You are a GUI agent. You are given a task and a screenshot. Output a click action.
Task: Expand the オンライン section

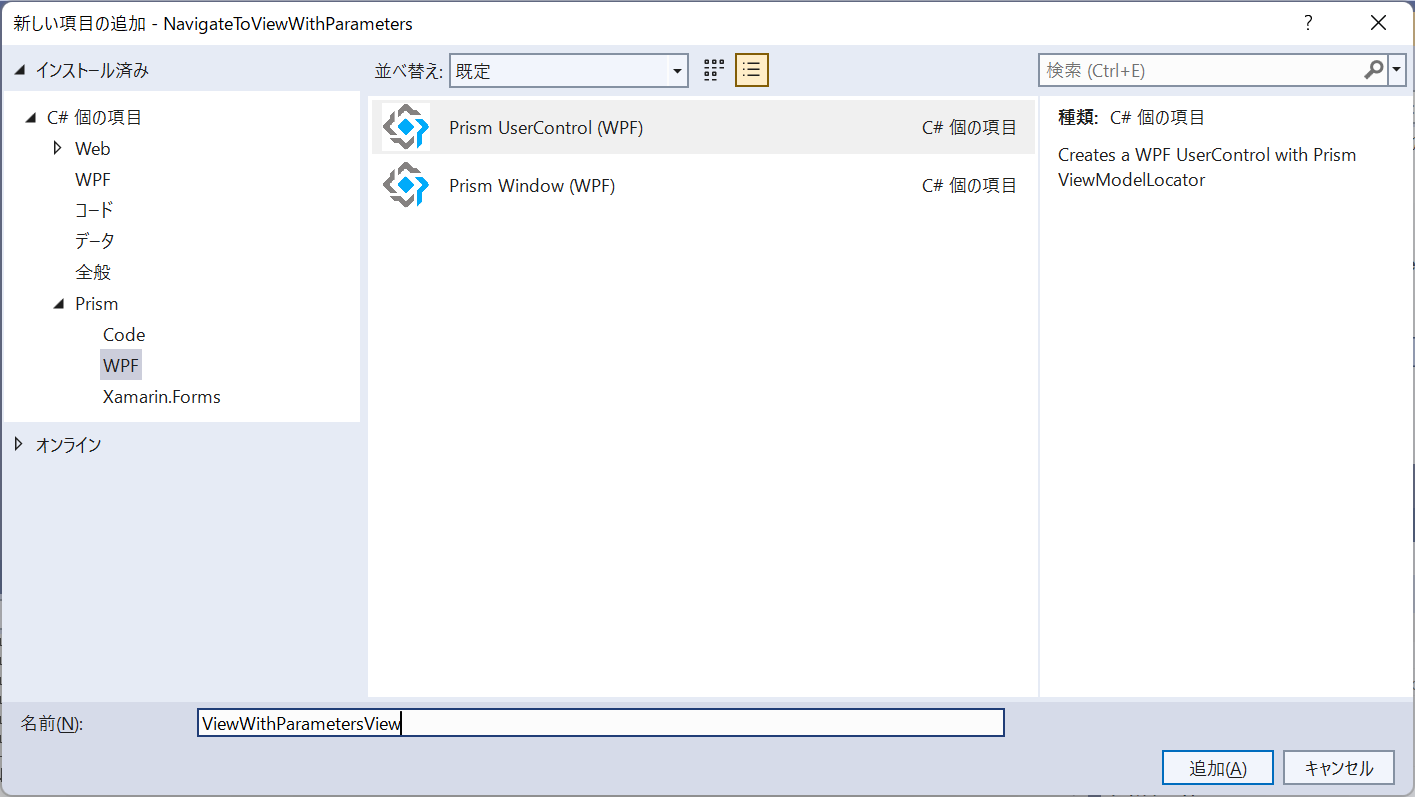(19, 445)
